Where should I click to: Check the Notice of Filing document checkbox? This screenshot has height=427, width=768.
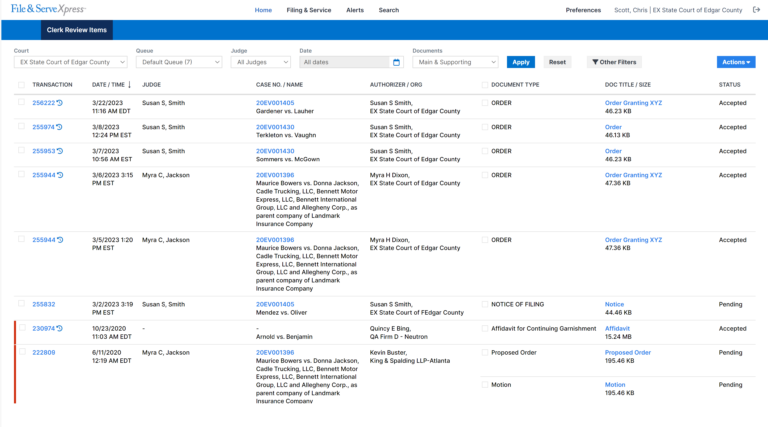[485, 304]
